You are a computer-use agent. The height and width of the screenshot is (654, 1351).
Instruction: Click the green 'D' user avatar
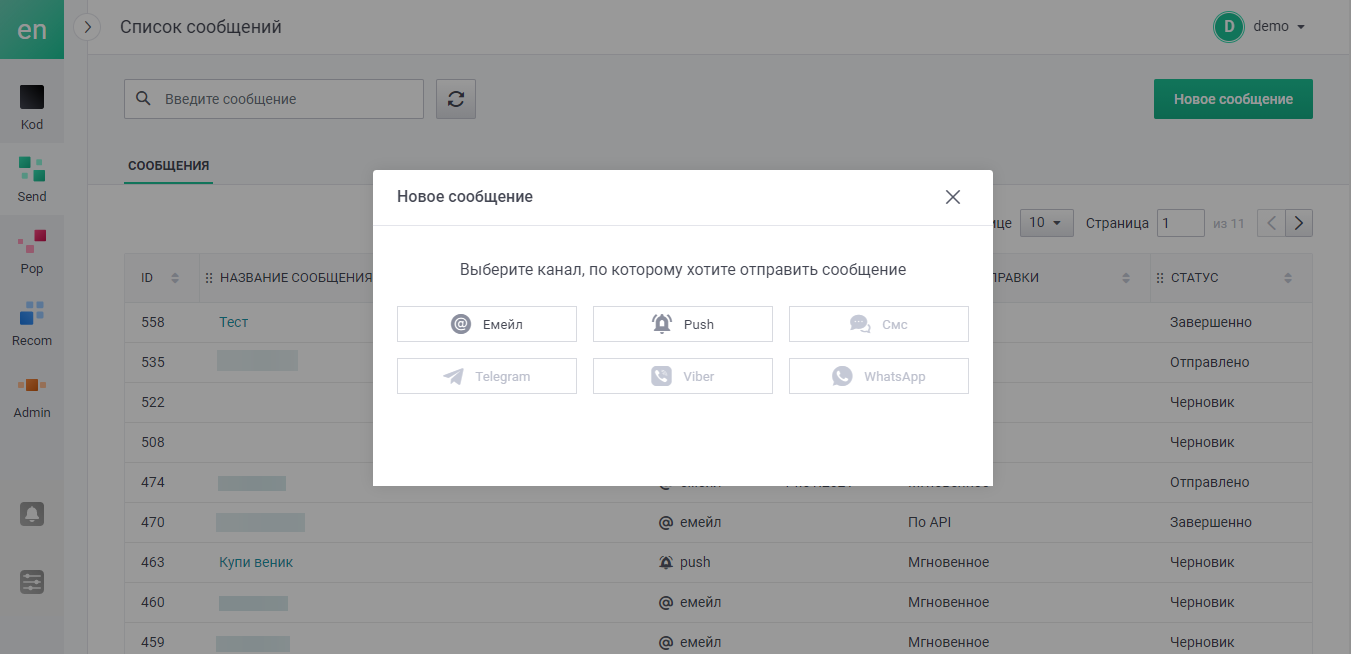(1229, 27)
